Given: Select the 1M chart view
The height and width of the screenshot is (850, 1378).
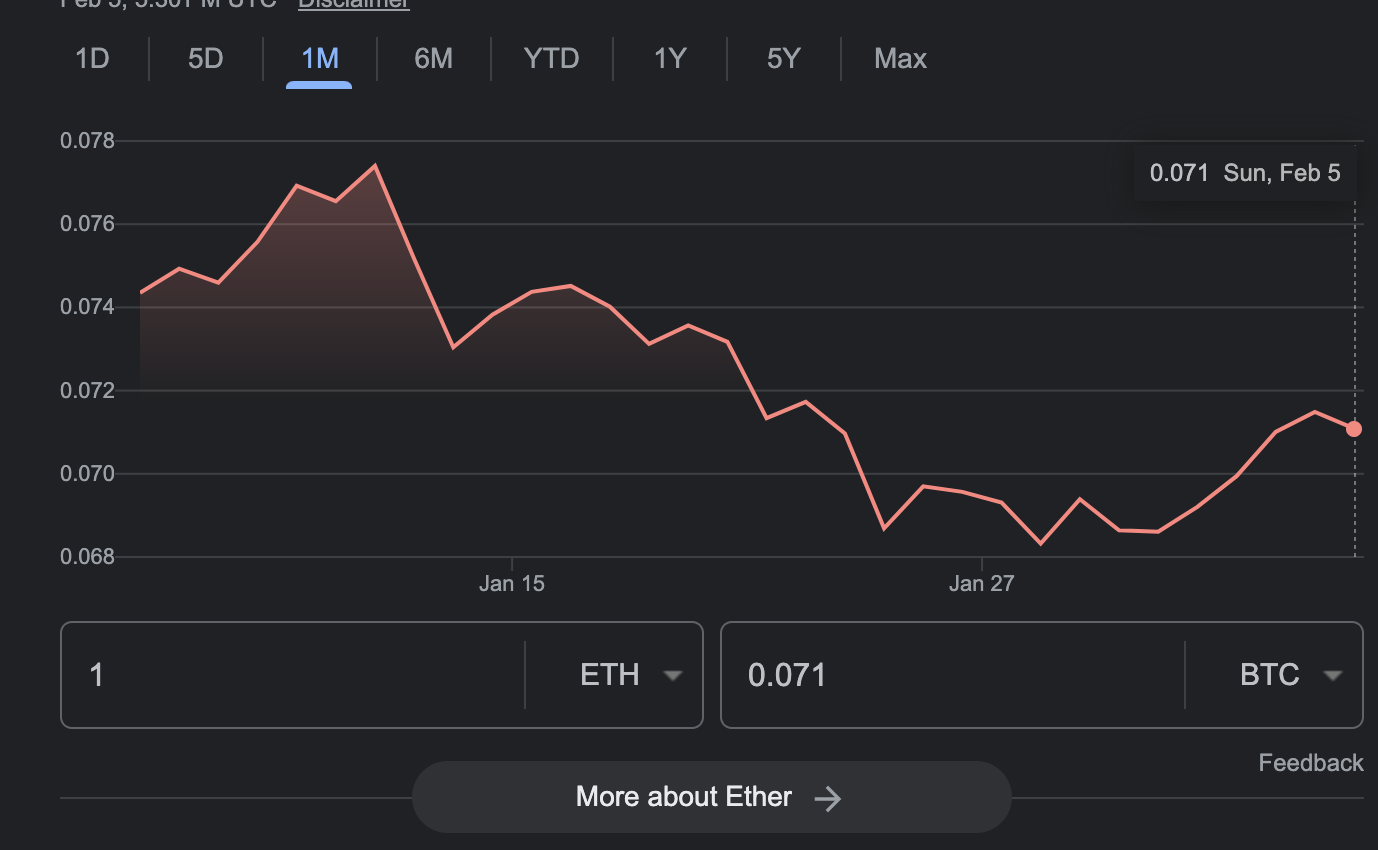Looking at the screenshot, I should point(319,58).
